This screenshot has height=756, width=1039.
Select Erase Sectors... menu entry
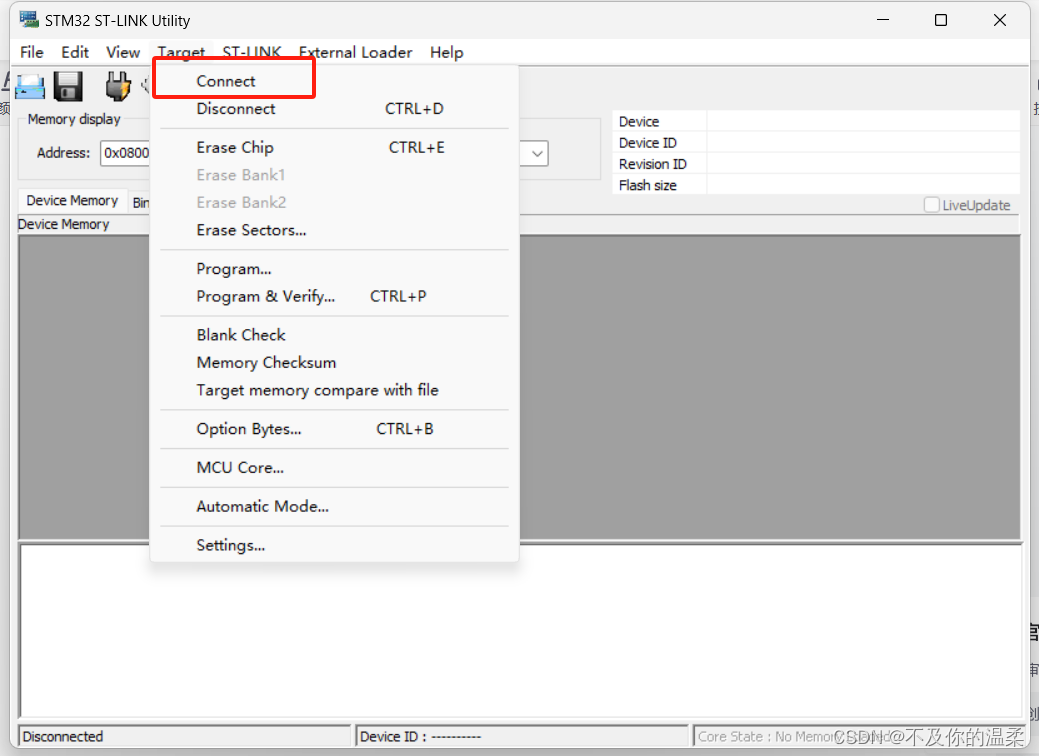[x=335, y=230]
